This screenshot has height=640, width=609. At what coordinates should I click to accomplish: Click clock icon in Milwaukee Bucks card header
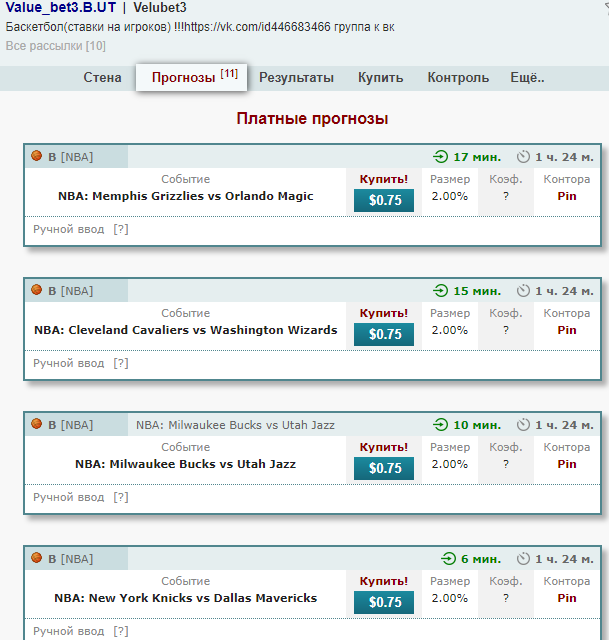click(523, 424)
